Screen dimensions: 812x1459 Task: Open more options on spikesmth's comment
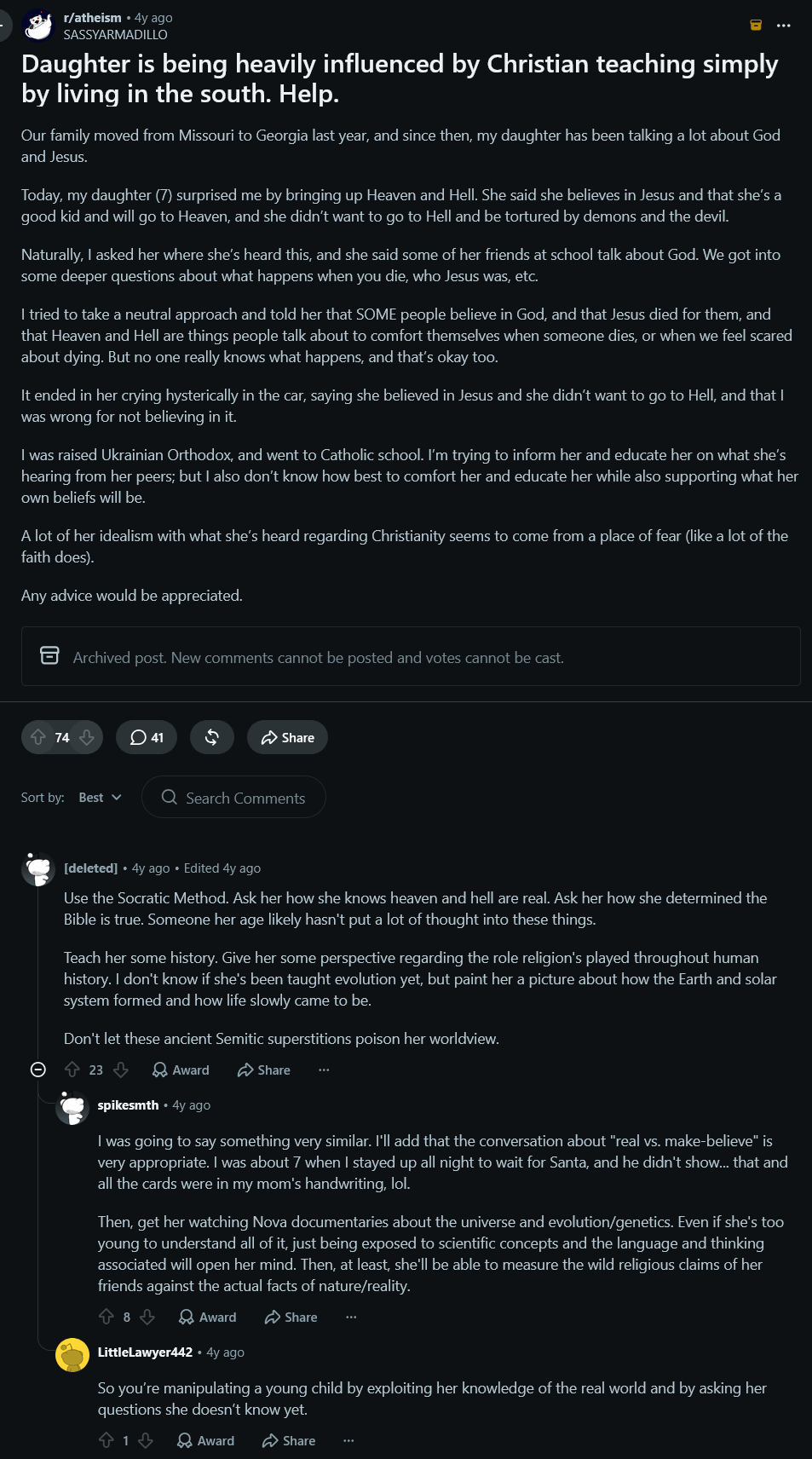(x=351, y=1317)
